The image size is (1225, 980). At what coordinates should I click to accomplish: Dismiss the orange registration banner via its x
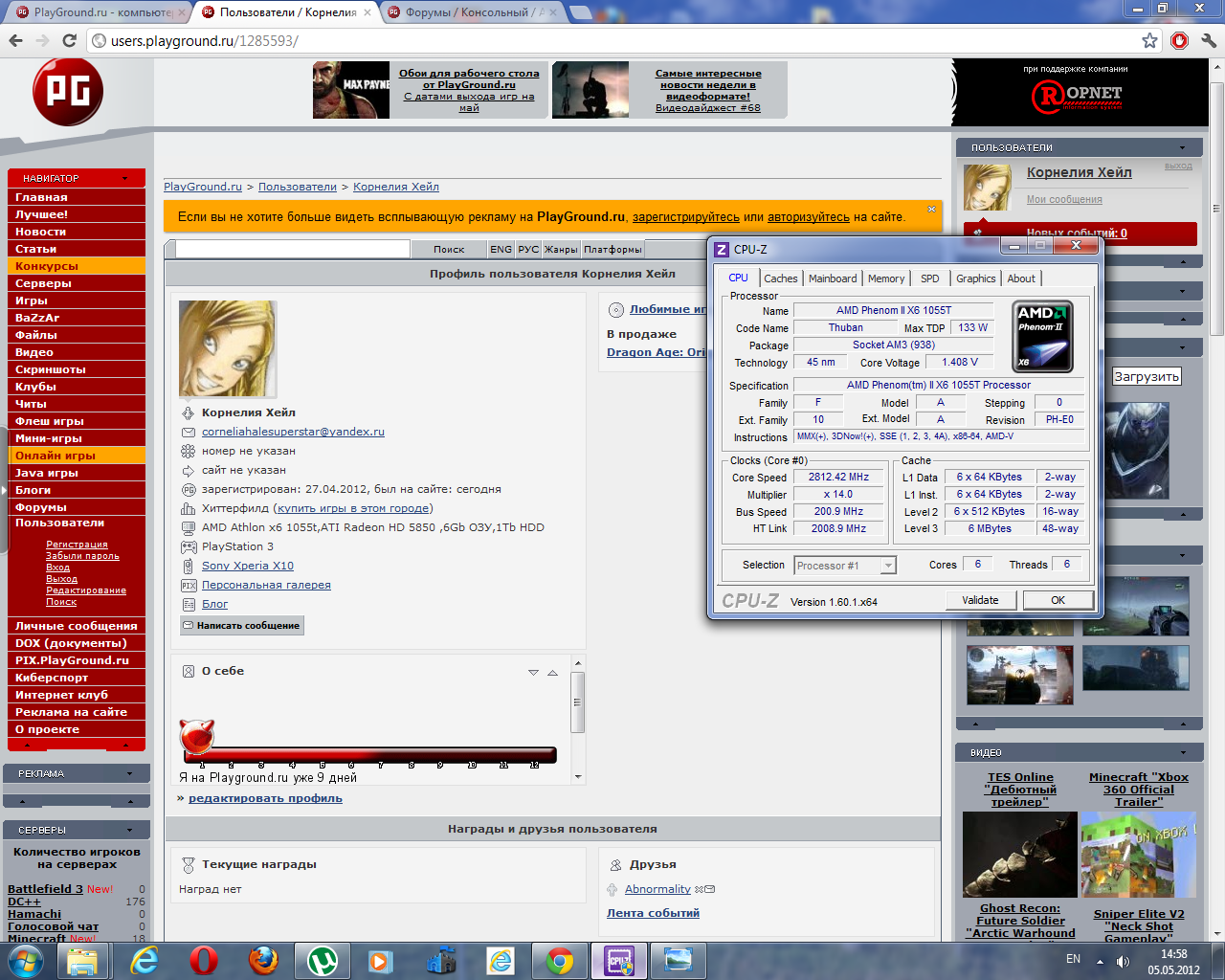pos(931,209)
